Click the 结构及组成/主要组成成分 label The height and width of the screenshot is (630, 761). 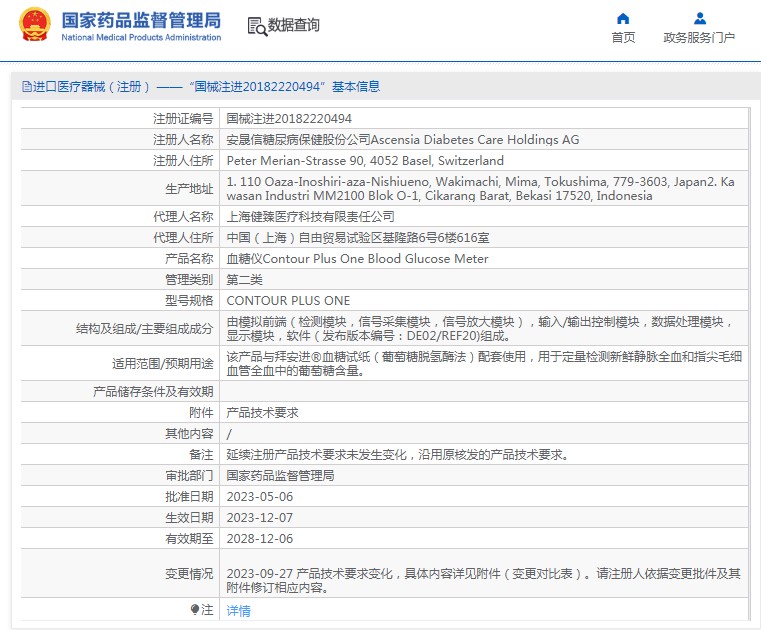(145, 329)
